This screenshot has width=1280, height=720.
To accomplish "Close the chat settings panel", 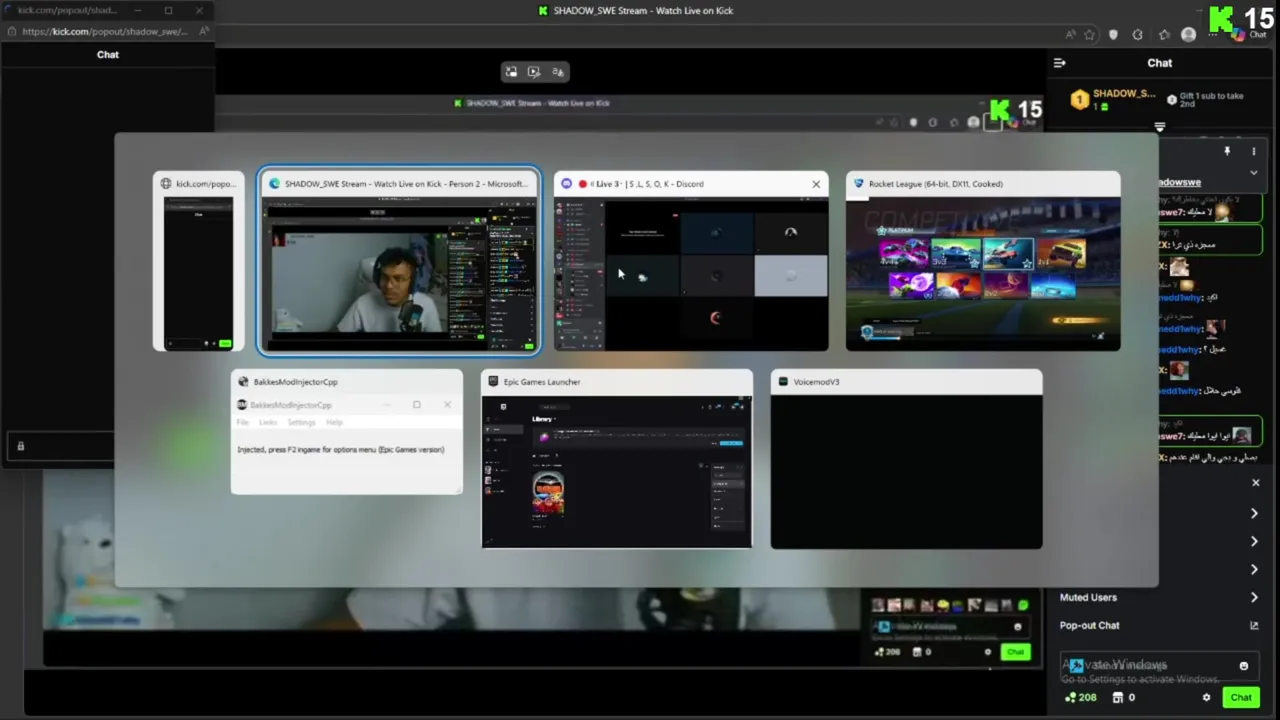I will tap(1256, 483).
